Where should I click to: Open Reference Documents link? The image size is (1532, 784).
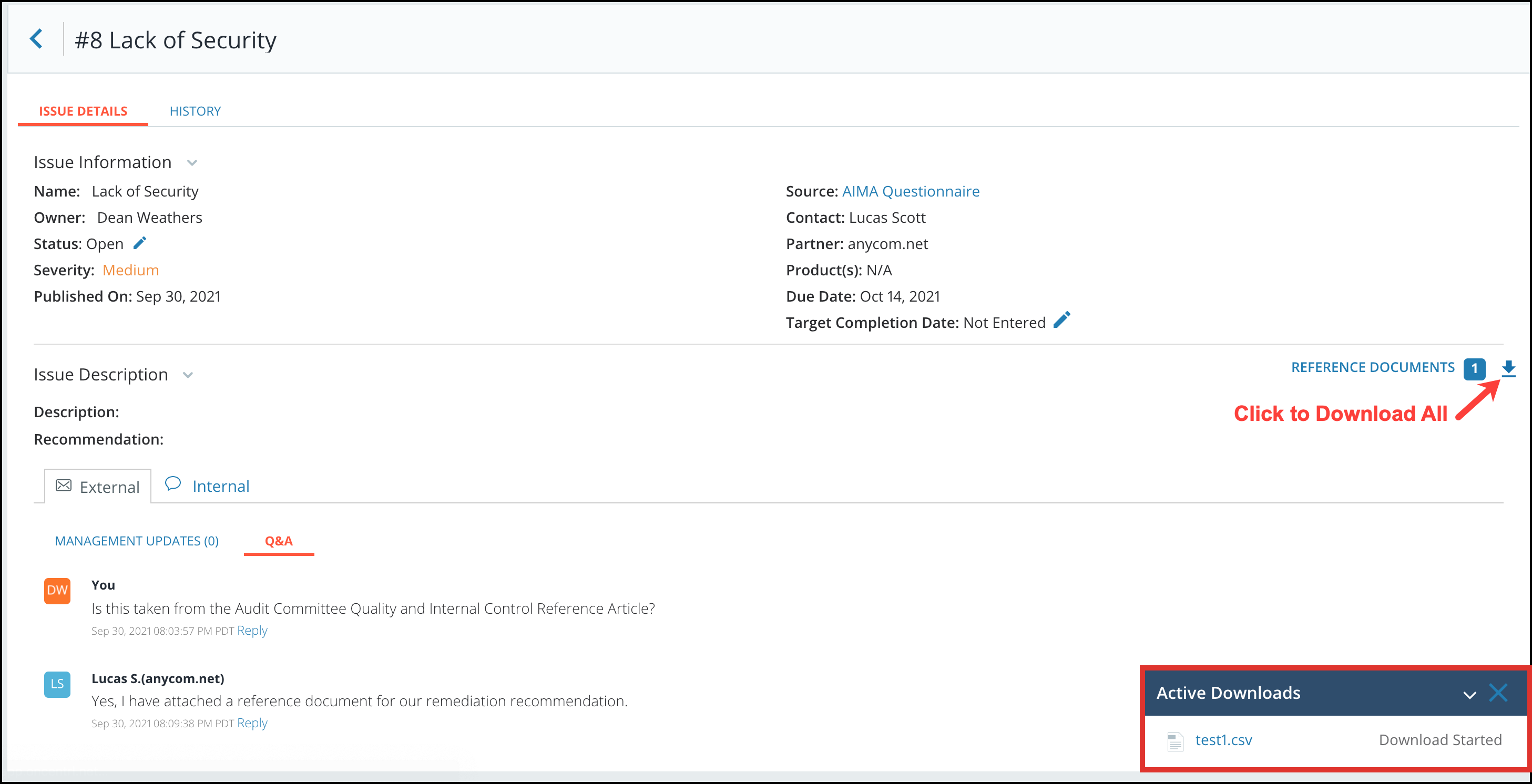pos(1373,367)
